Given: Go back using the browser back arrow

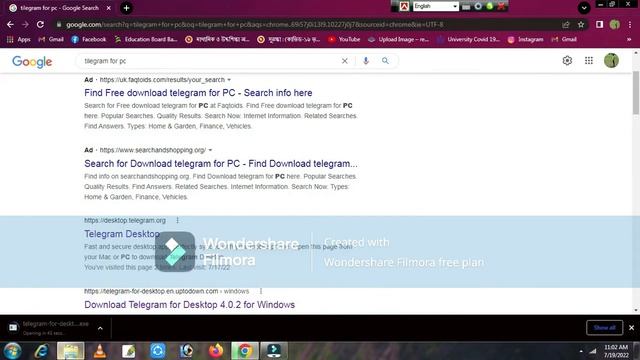Looking at the screenshot, I should tap(10, 24).
